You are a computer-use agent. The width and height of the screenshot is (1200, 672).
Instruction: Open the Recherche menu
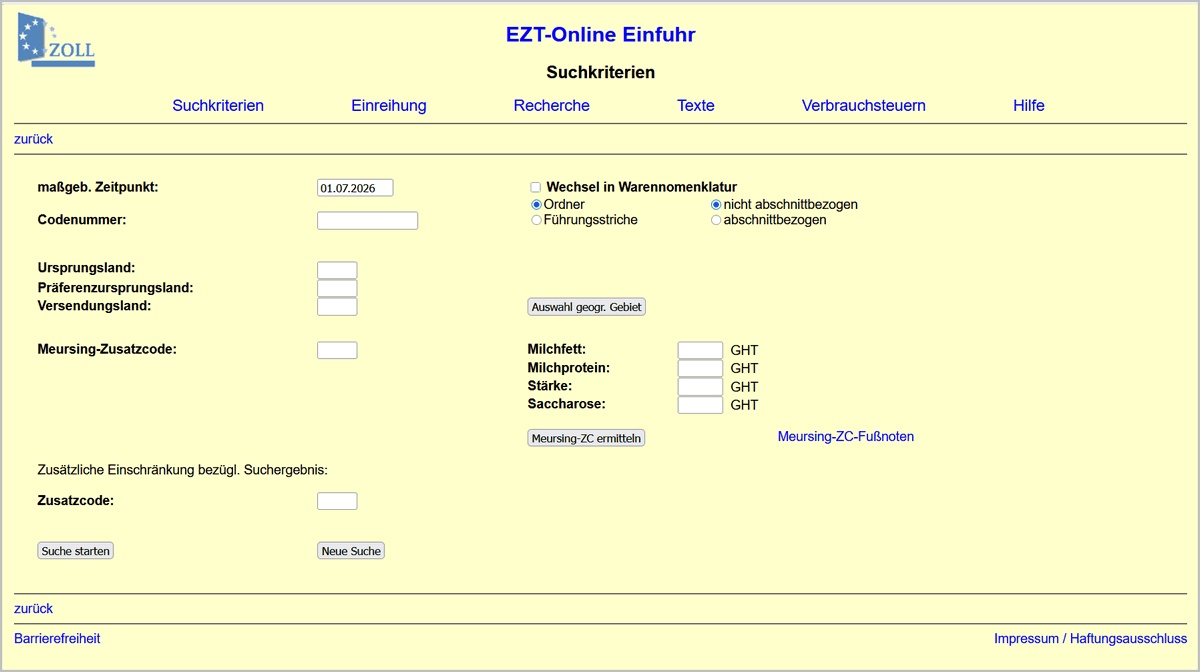point(552,105)
